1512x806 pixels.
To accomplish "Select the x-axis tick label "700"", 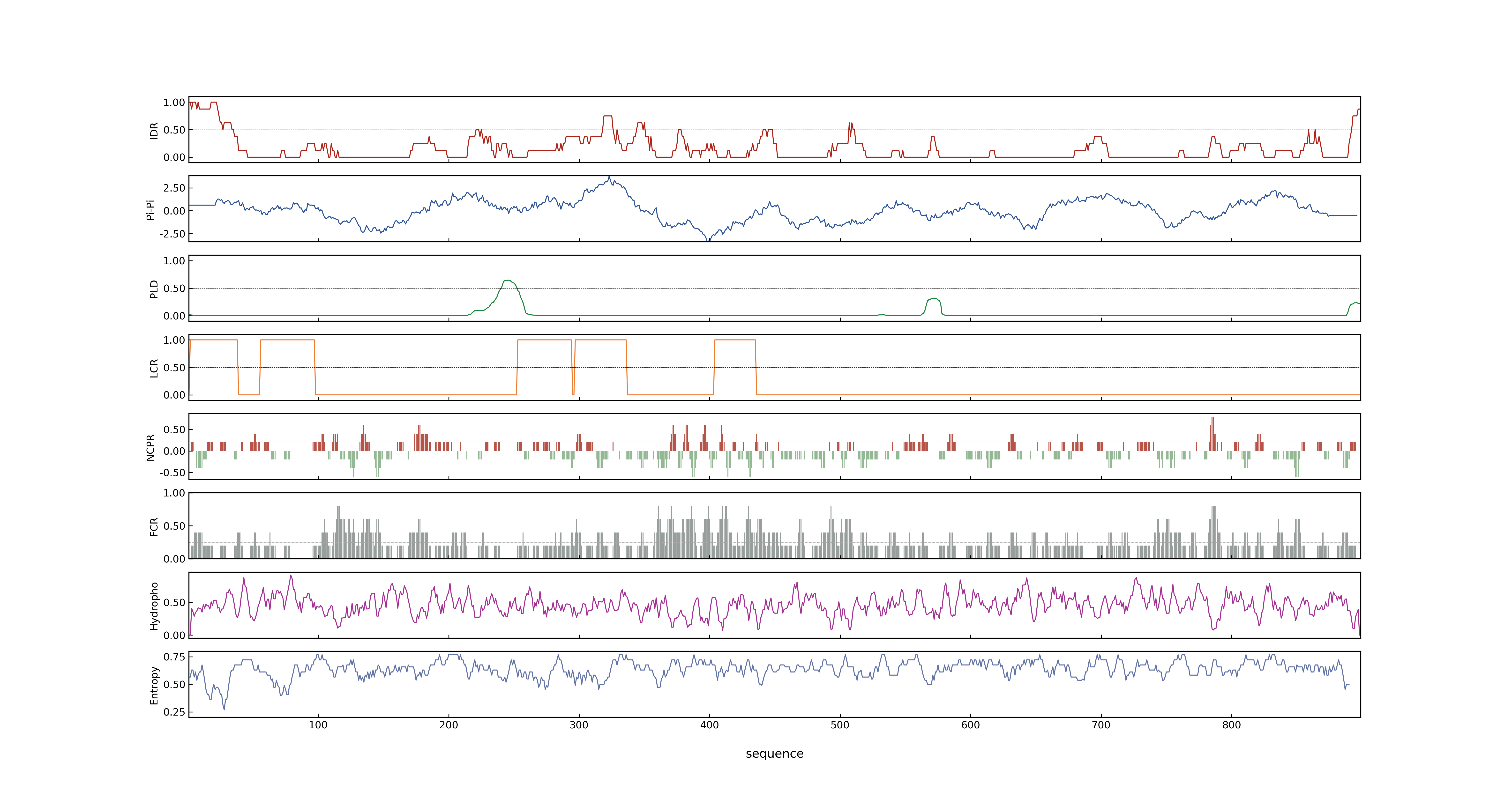I will 1101,725.
